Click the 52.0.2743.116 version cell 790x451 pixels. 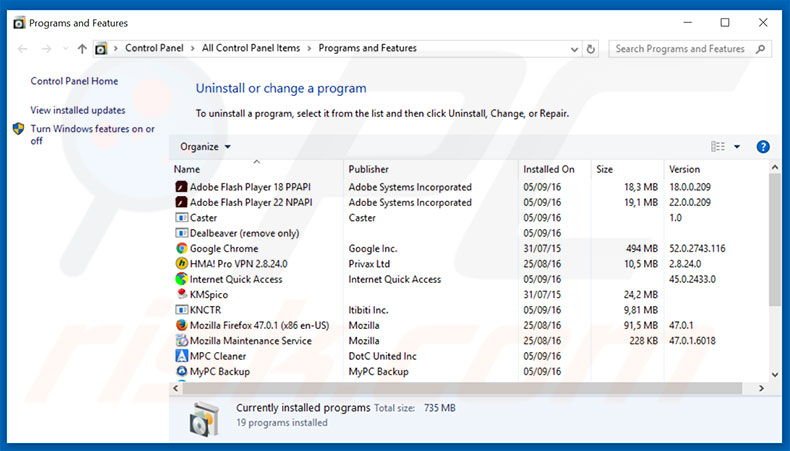pos(697,248)
